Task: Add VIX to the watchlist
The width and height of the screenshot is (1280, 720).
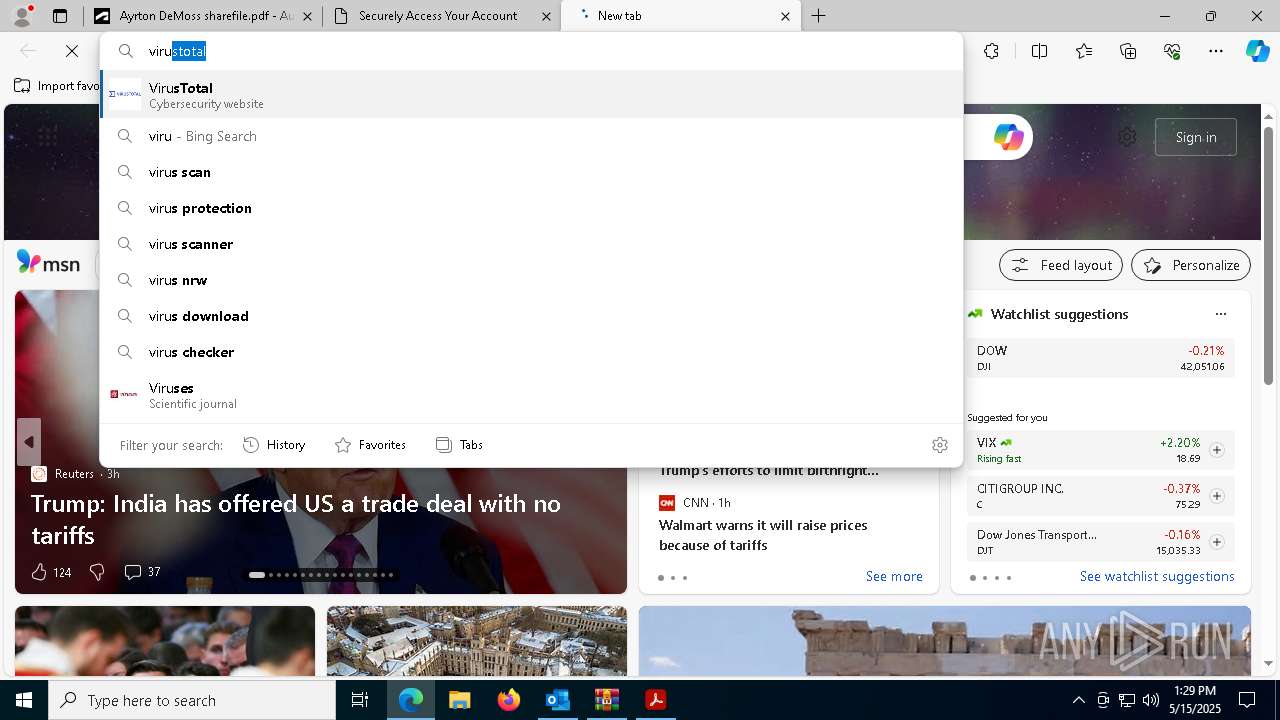Action: (x=1216, y=450)
